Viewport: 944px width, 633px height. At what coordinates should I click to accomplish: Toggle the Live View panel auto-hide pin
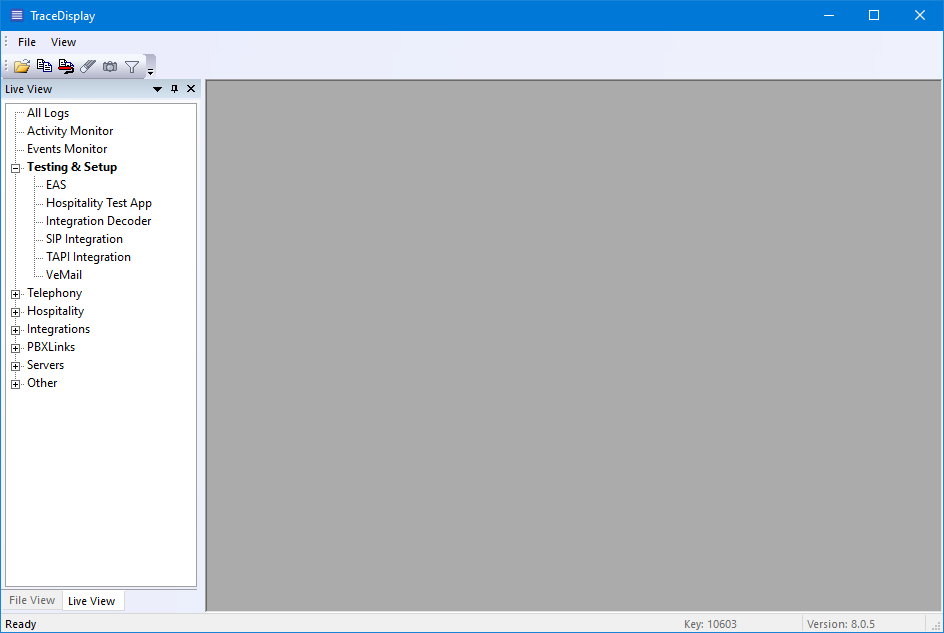[174, 89]
